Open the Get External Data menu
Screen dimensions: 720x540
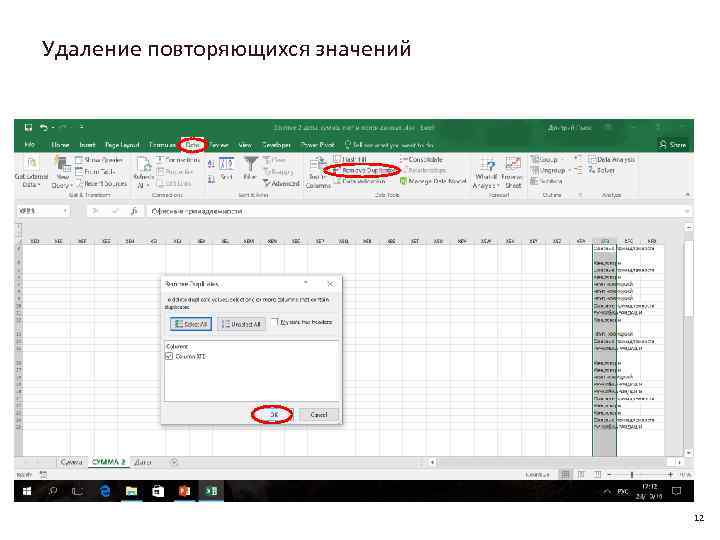tap(31, 173)
